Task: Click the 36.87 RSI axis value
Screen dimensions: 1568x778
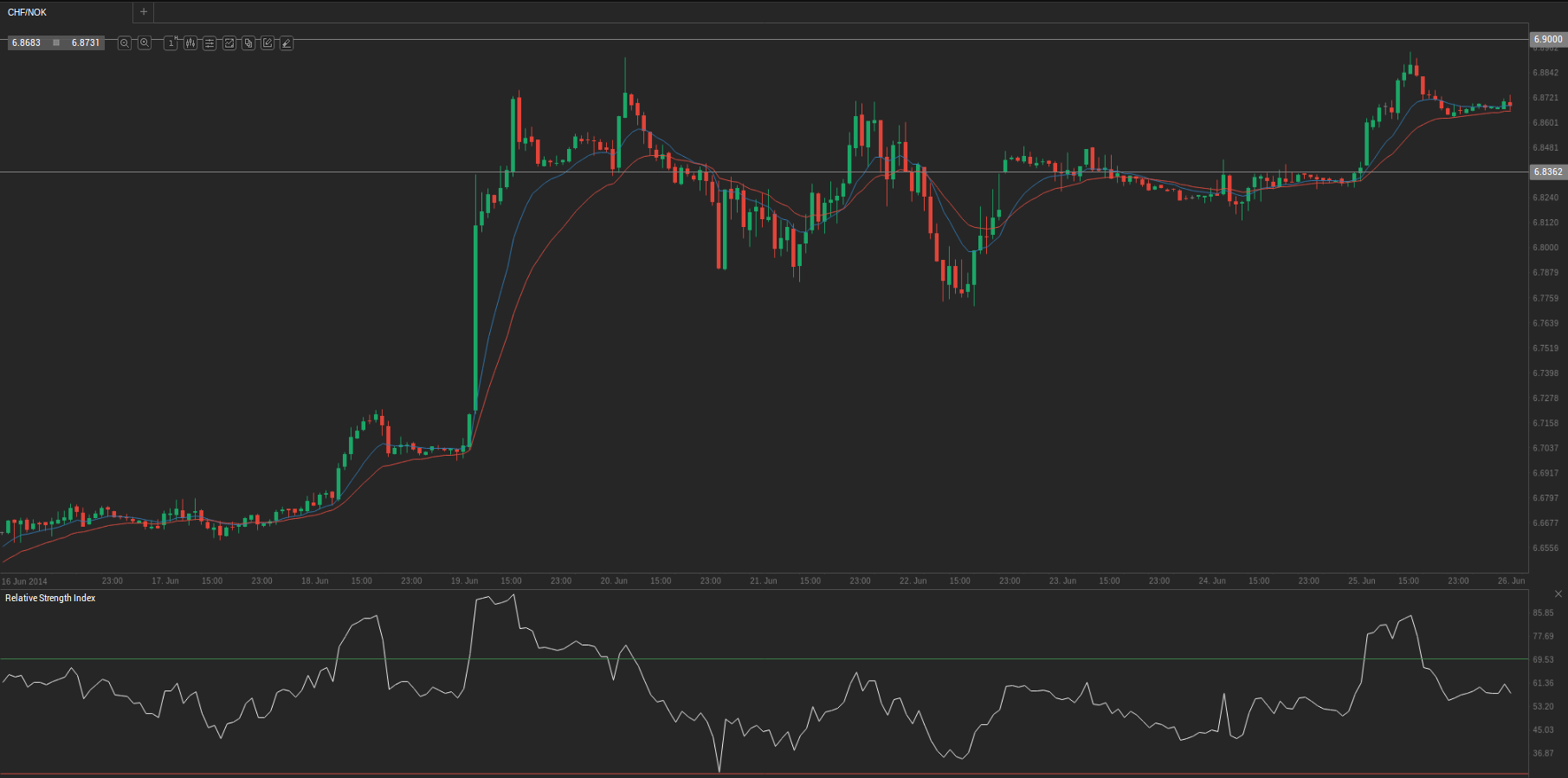Action: 1544,753
